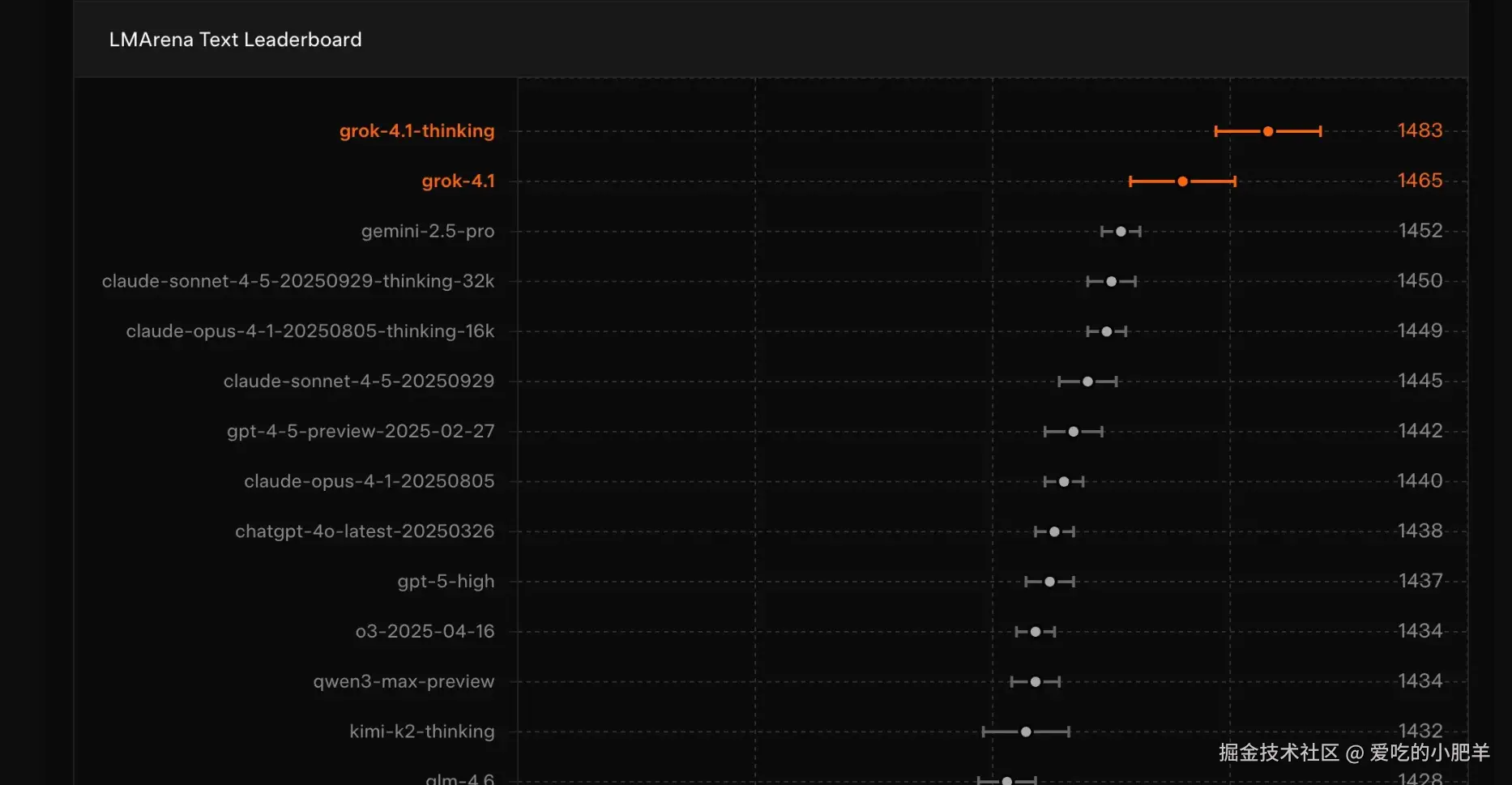Viewport: 1512px width, 785px height.
Task: Click the score value 1445
Action: coord(1420,381)
